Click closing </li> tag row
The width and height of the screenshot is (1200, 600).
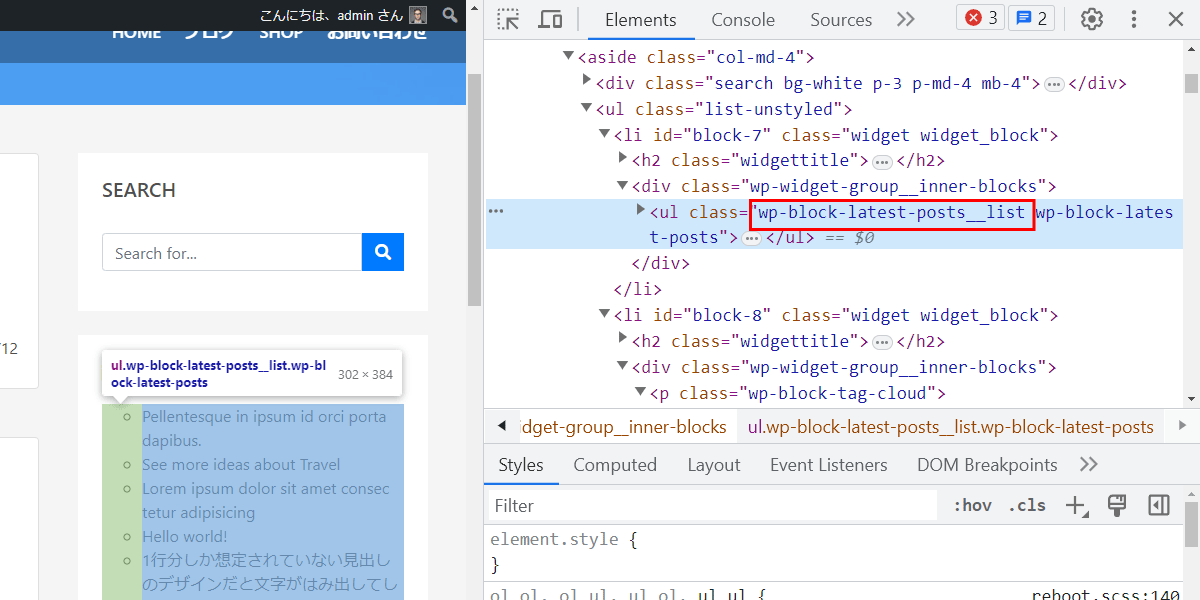(x=637, y=289)
